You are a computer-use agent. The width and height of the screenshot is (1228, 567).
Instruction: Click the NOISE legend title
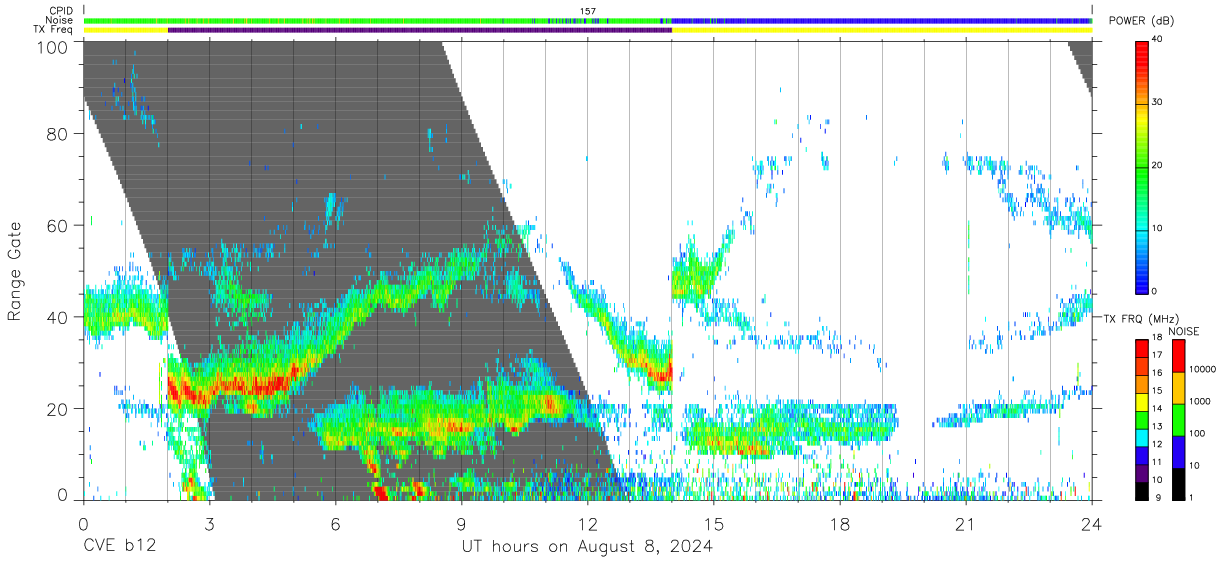coord(1183,331)
